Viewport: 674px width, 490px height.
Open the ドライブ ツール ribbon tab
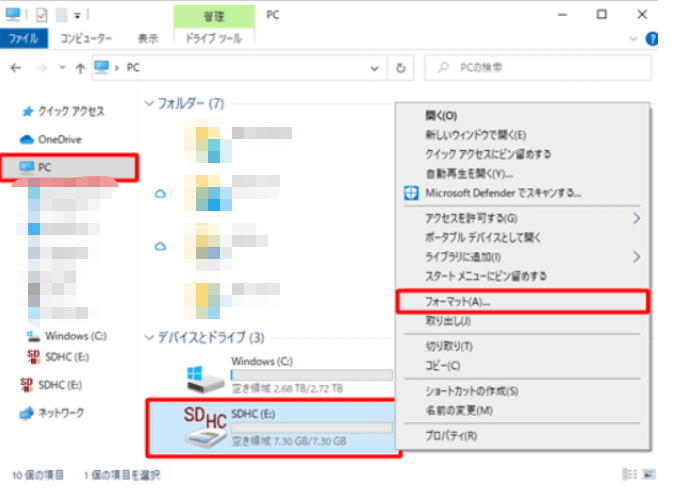(214, 39)
